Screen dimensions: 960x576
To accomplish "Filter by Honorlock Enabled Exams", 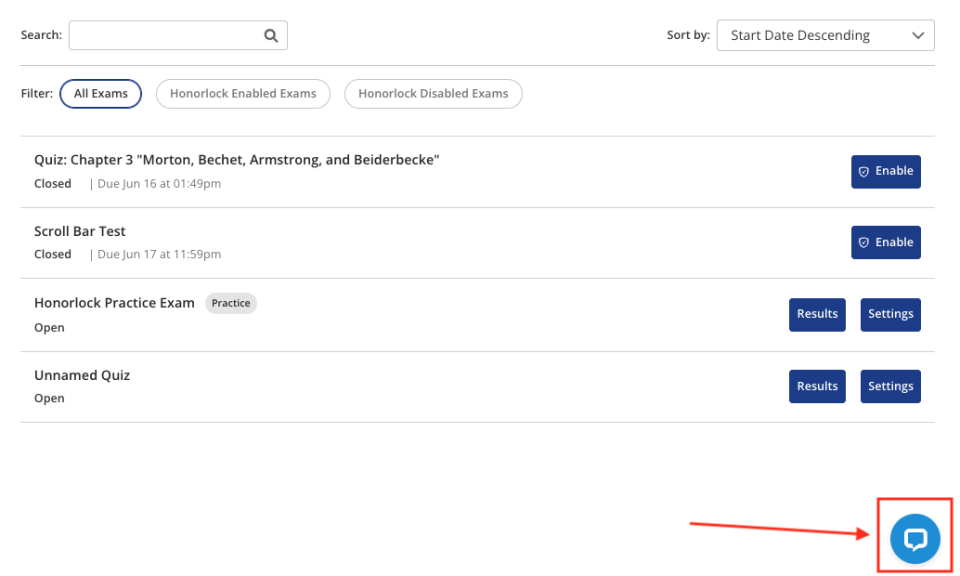I will pyautogui.click(x=243, y=94).
